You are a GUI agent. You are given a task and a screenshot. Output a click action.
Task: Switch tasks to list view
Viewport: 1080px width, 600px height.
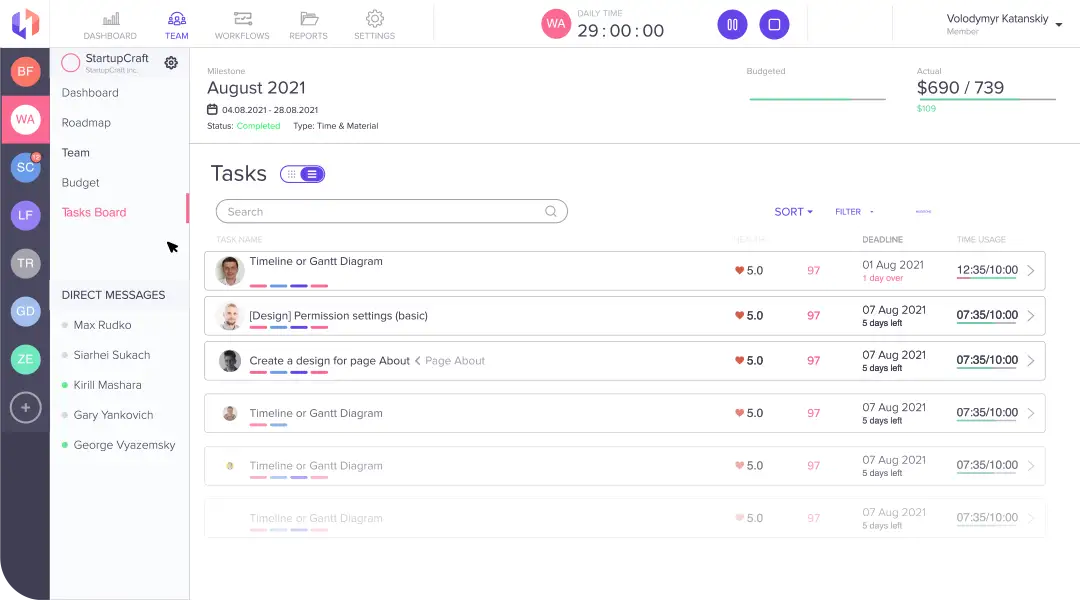(x=312, y=174)
